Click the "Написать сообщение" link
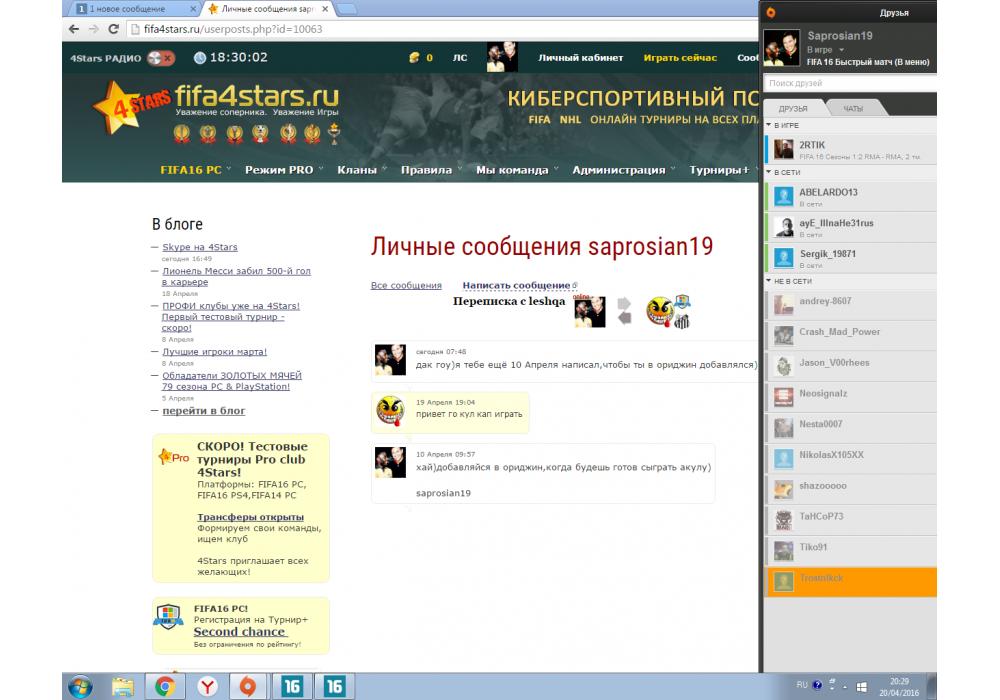Screen dimensions: 1000x700 pos(516,286)
